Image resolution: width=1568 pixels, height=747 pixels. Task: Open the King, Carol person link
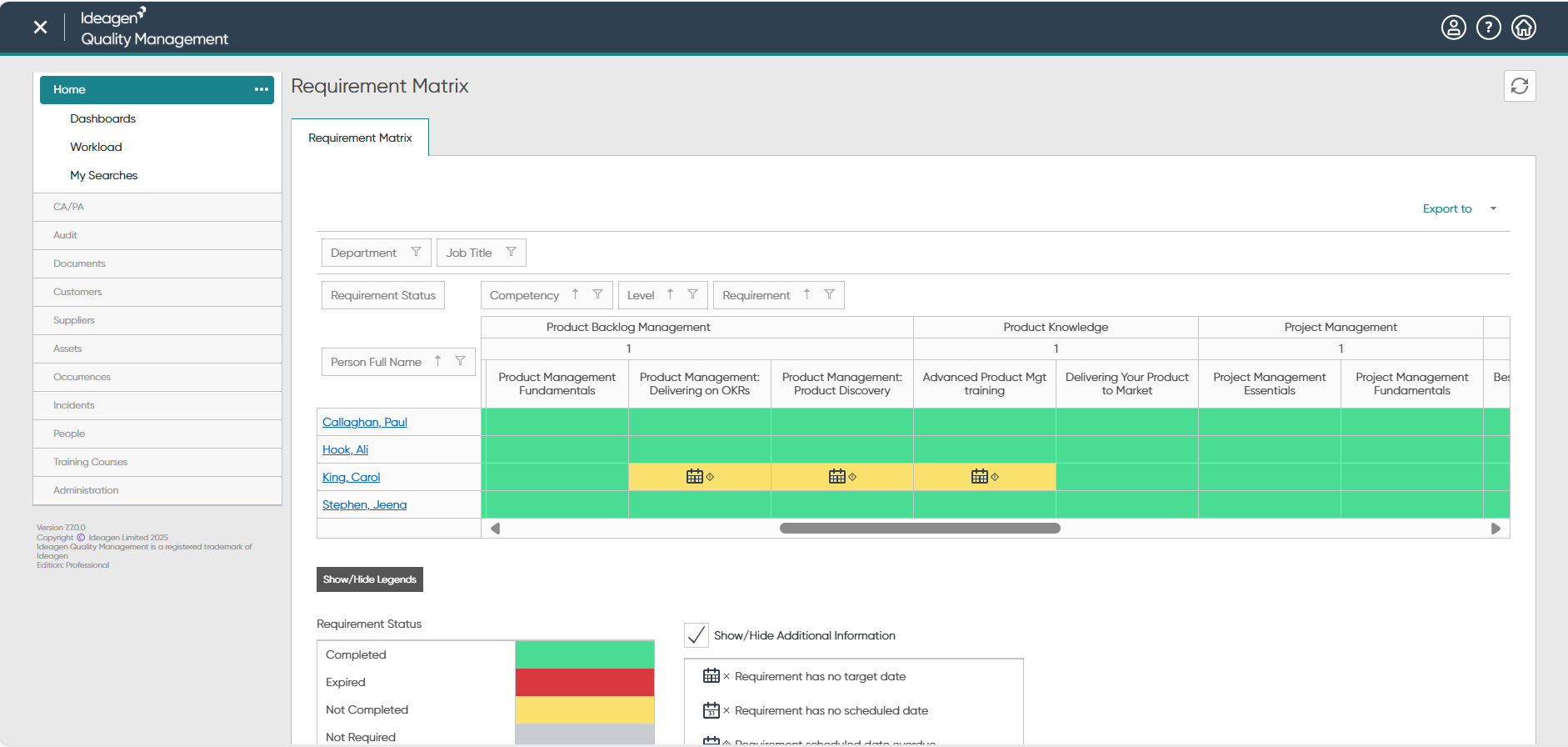pos(351,477)
